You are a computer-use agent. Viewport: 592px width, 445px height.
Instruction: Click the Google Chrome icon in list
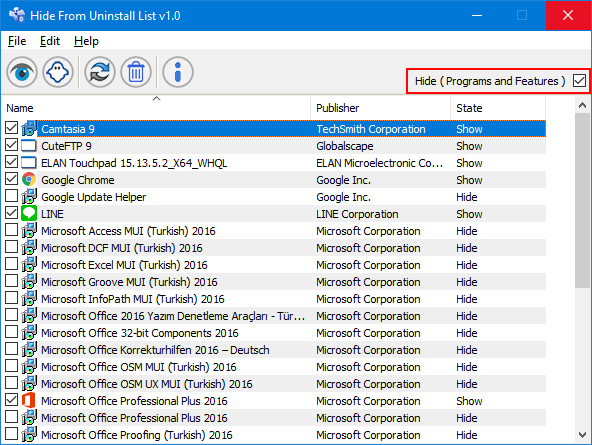coord(29,180)
